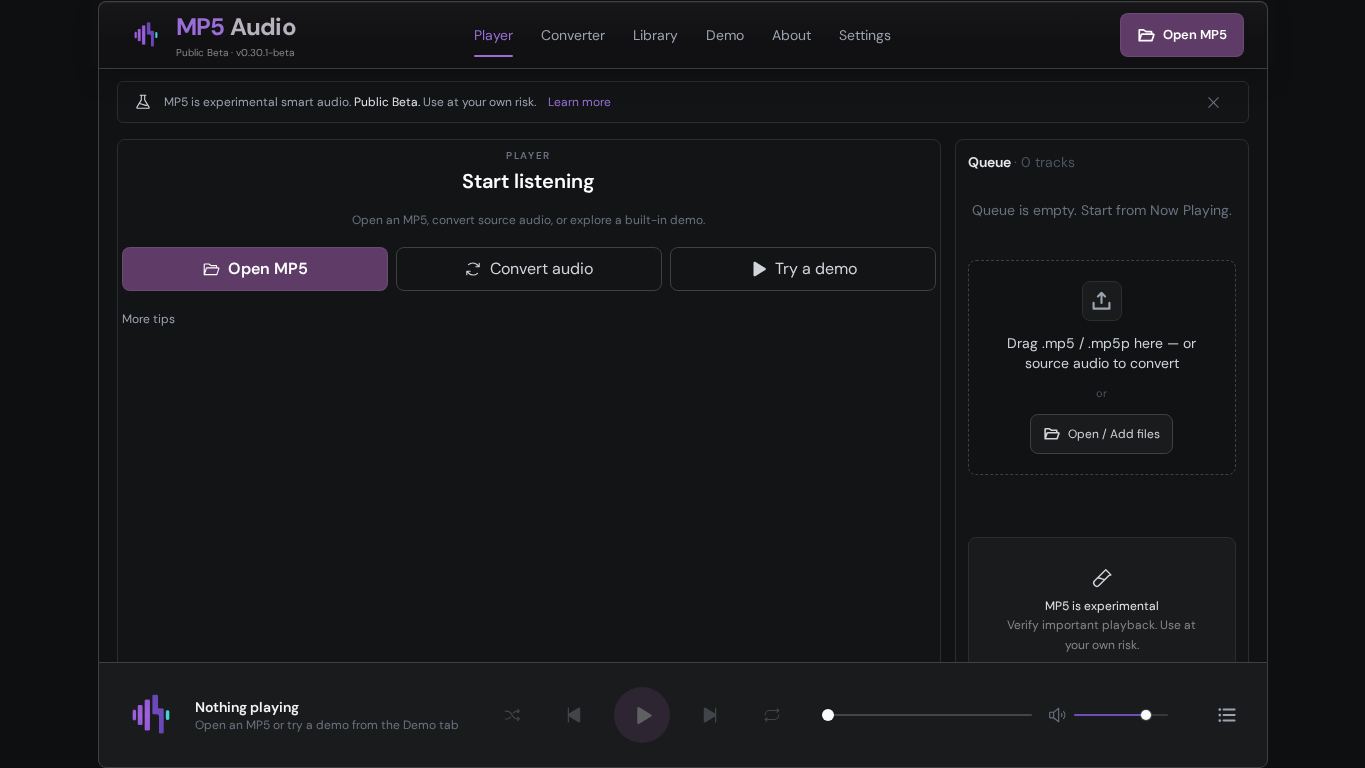Skip to the next track
Viewport: 1365px width, 768px height.
click(x=710, y=715)
